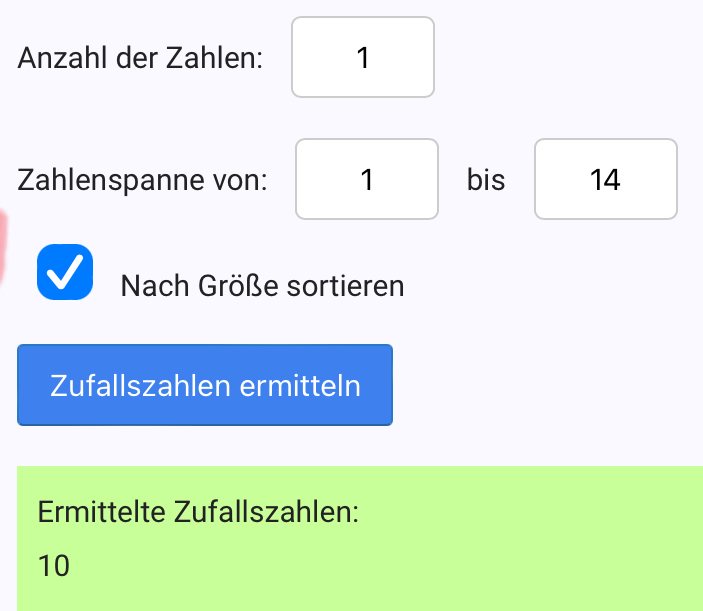703x611 pixels.
Task: Click the word "Zufallszahlen" on the blue button
Action: click(139, 386)
